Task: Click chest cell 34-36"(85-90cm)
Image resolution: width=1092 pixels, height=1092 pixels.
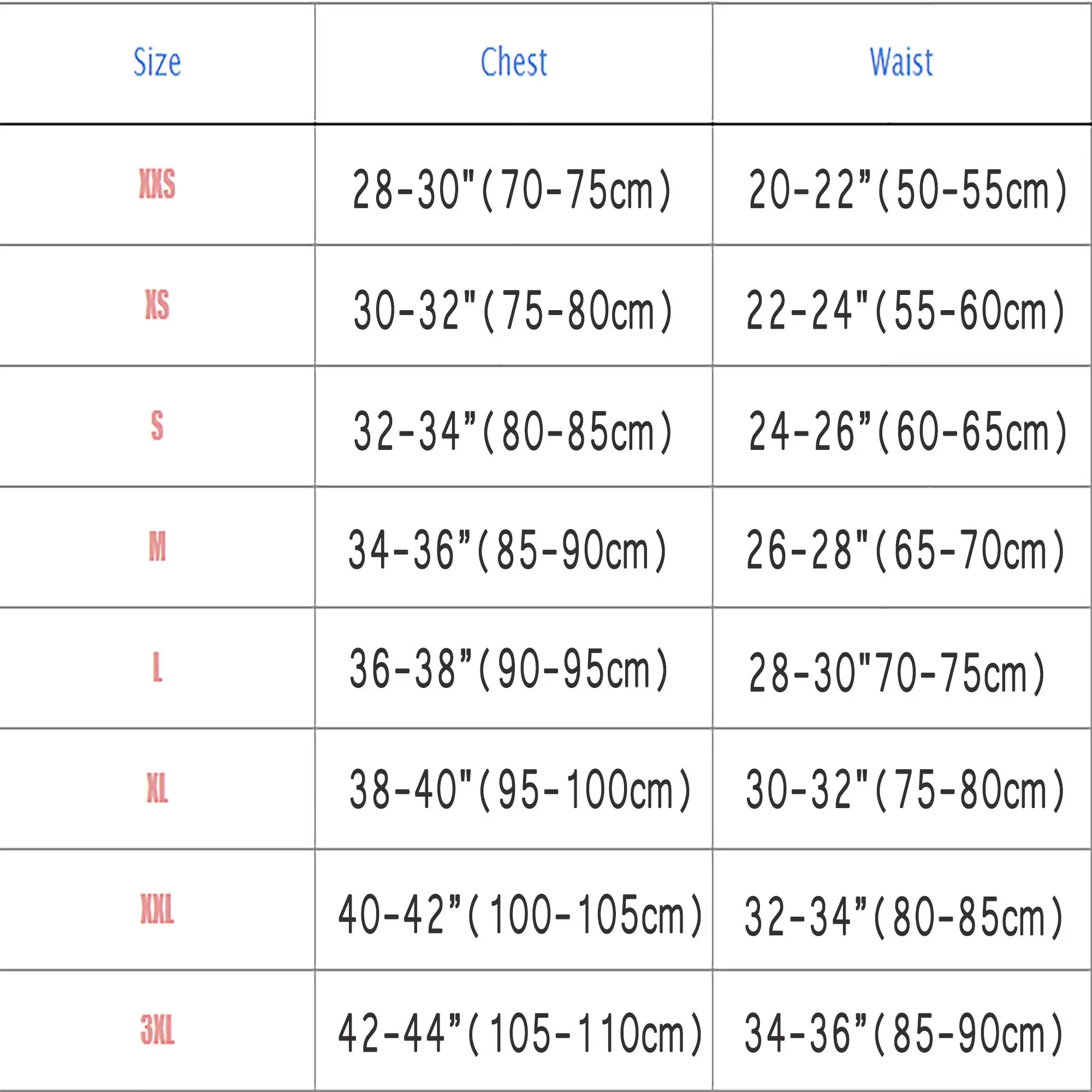Action: (508, 550)
